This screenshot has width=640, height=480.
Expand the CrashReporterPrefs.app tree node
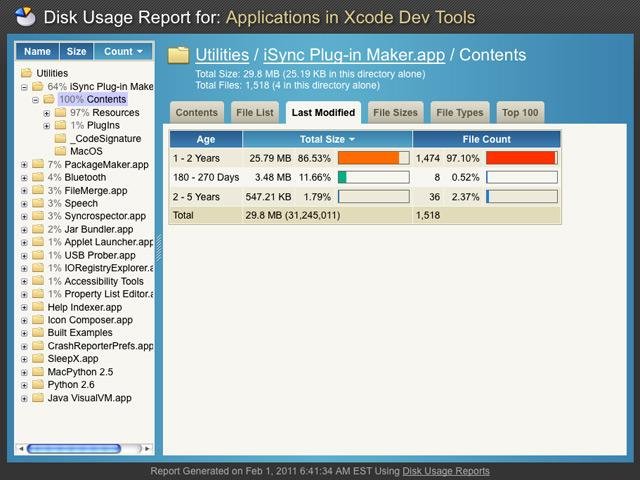pyautogui.click(x=24, y=347)
